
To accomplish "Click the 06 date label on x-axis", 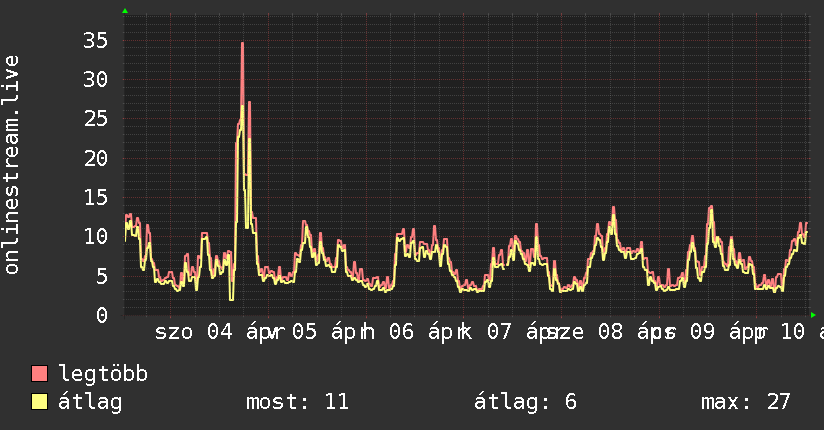I will [x=401, y=332].
